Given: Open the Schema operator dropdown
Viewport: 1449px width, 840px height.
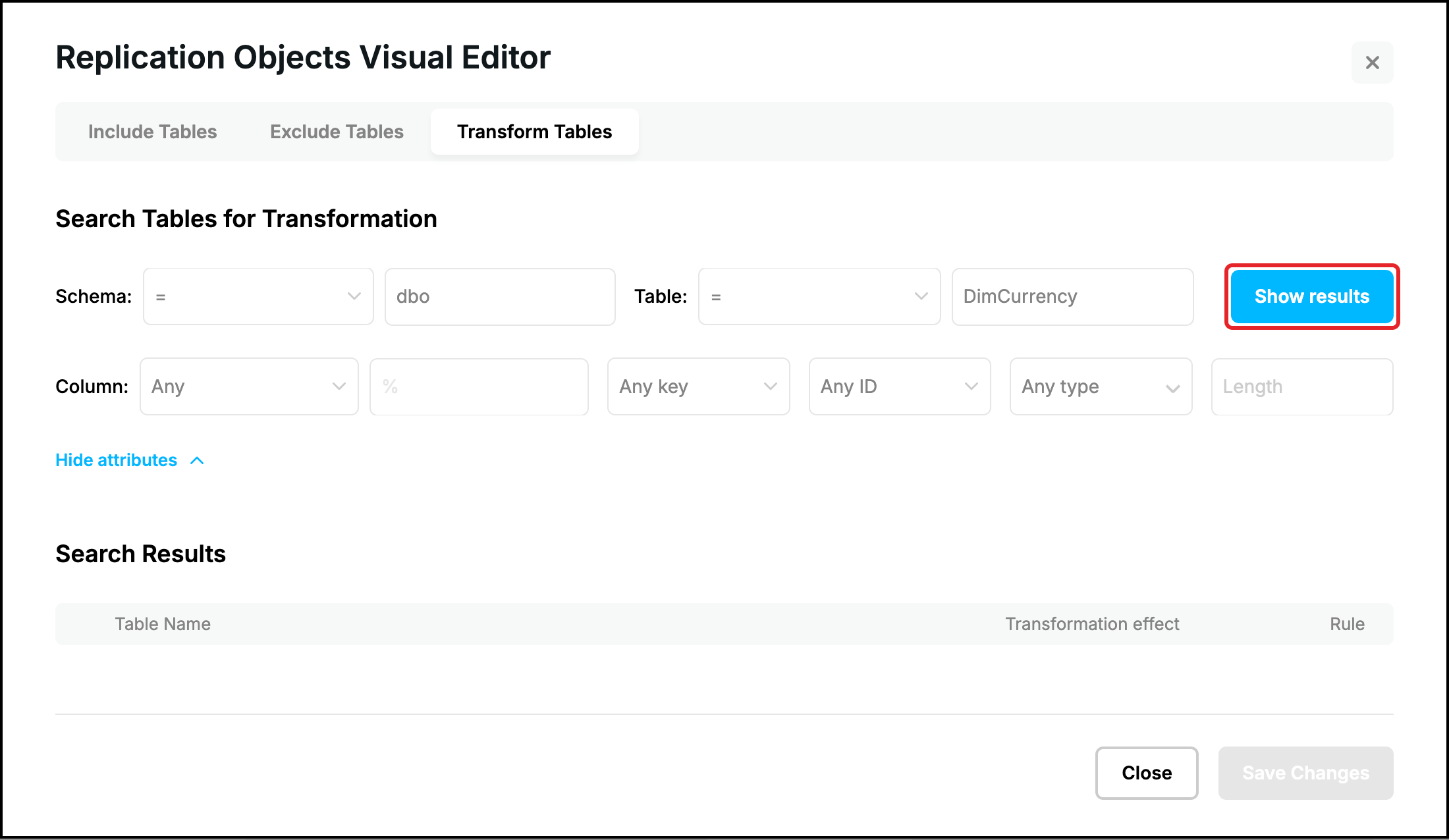Looking at the screenshot, I should pos(258,297).
